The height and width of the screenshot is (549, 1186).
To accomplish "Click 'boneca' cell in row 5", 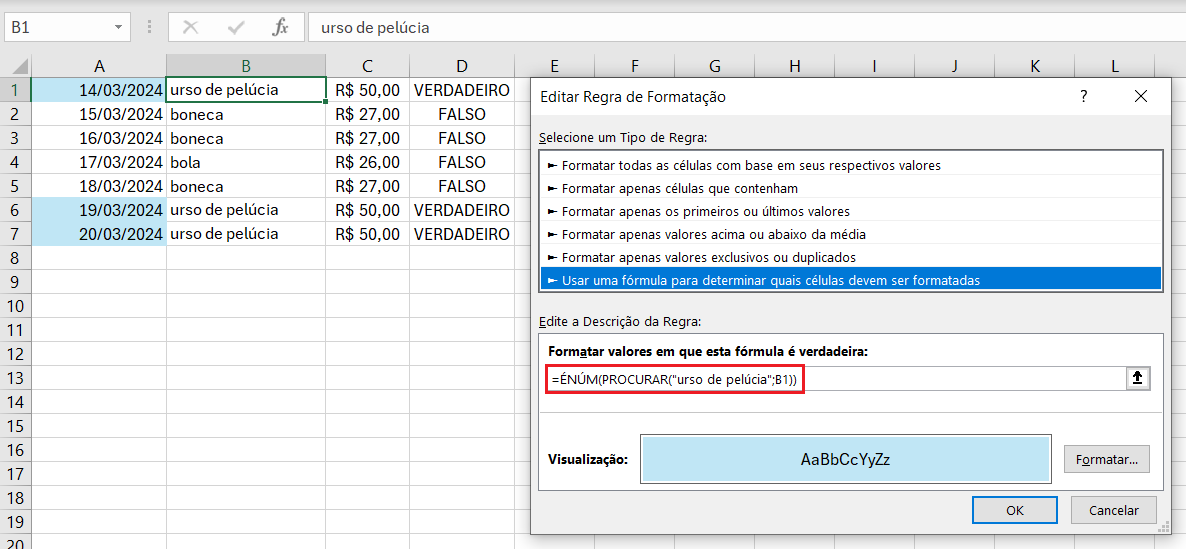I will (x=246, y=186).
